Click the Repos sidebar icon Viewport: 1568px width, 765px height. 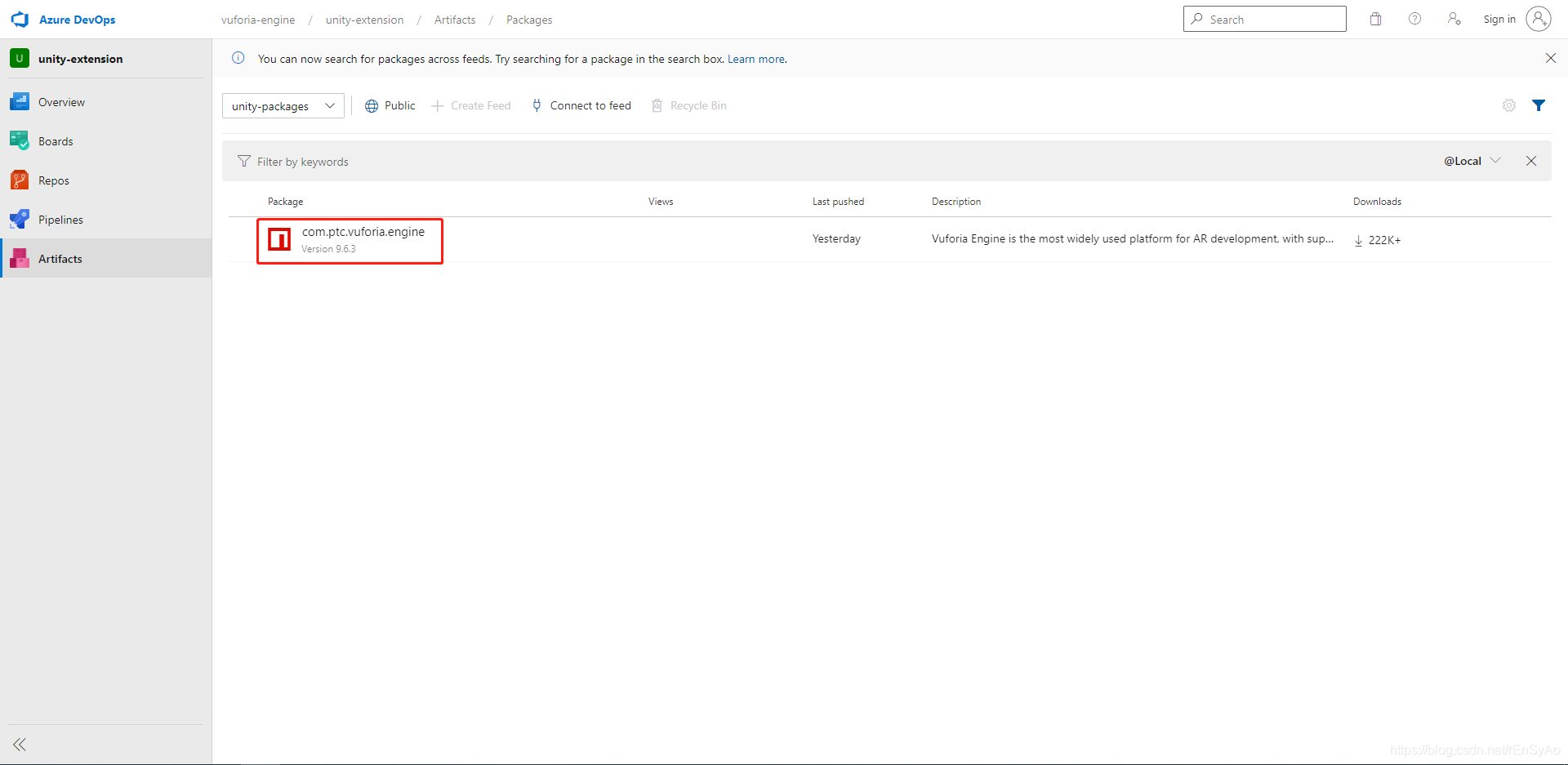tap(20, 180)
